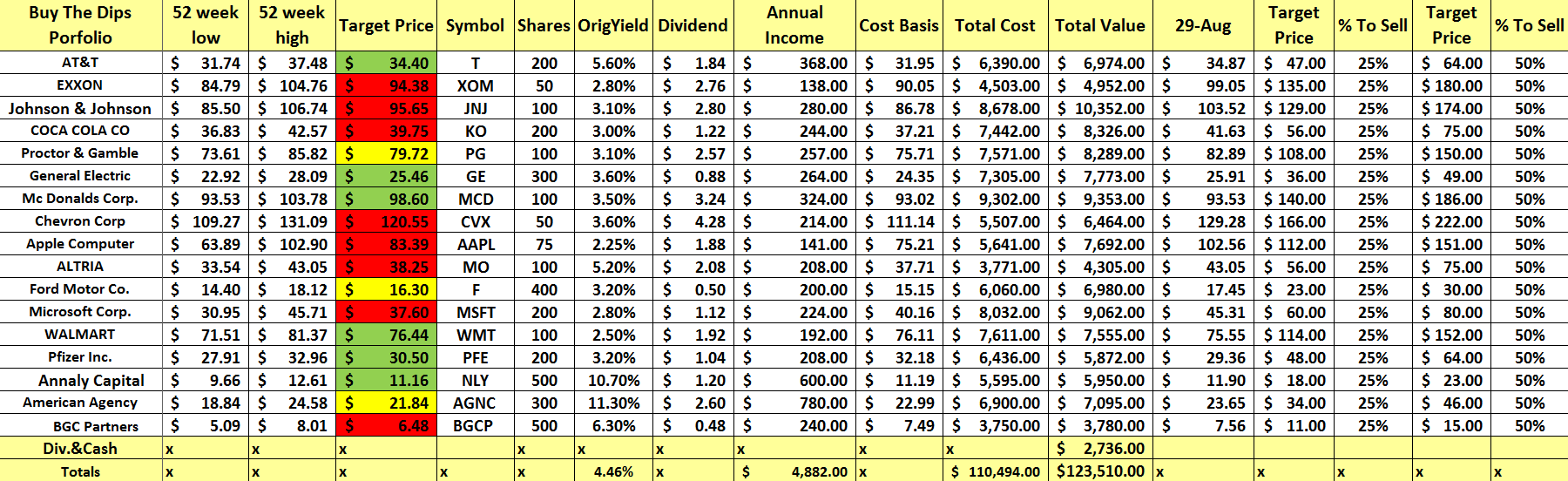1568x481 pixels.
Task: Click the '52 week high' column header
Action: 292,25
